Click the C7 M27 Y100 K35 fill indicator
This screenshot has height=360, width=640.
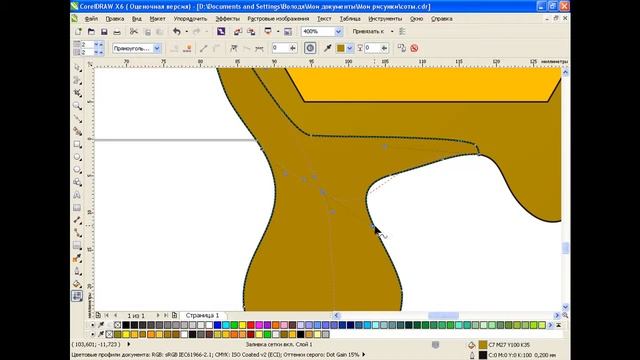(483, 345)
